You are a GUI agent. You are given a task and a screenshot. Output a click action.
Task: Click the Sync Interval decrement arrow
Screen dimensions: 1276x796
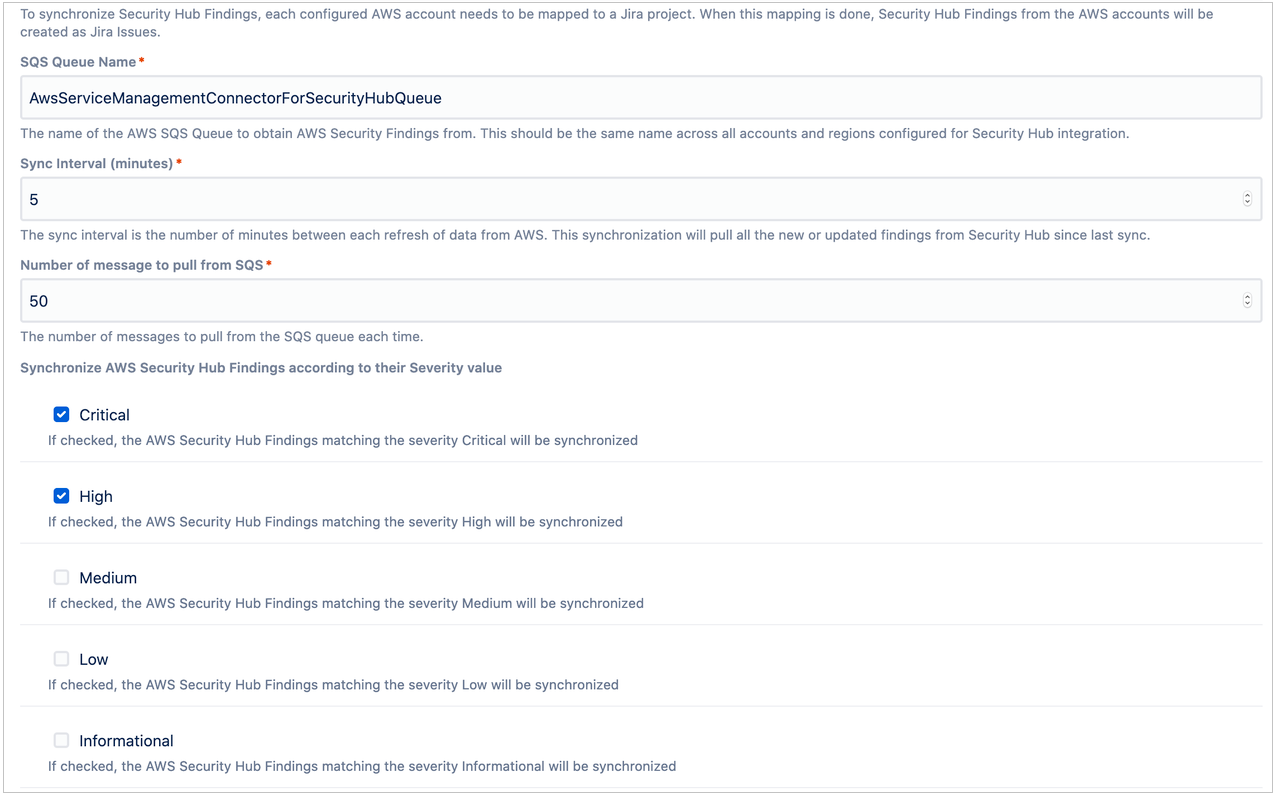click(1247, 203)
